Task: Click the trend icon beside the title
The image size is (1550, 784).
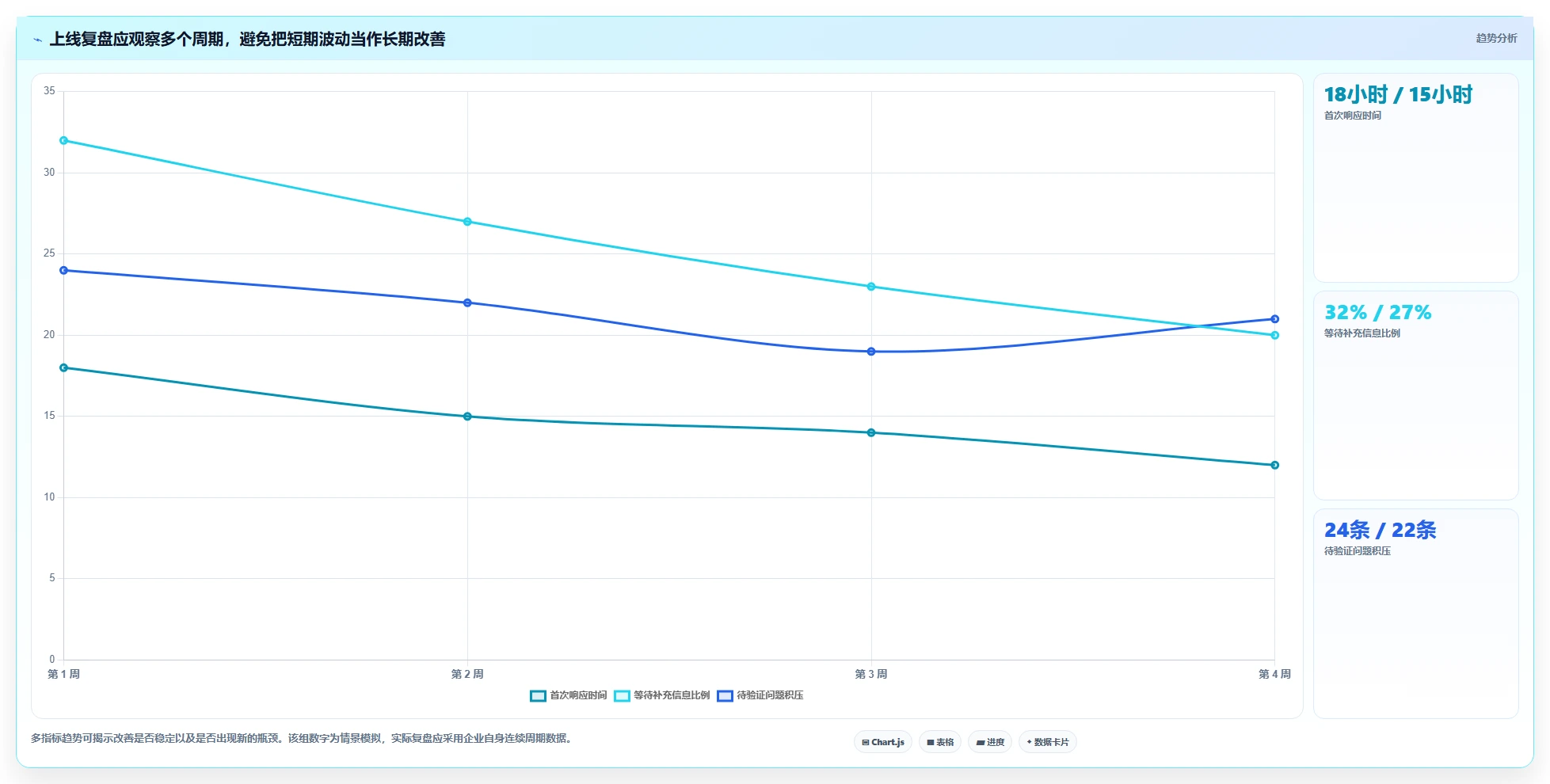Action: tap(37, 40)
